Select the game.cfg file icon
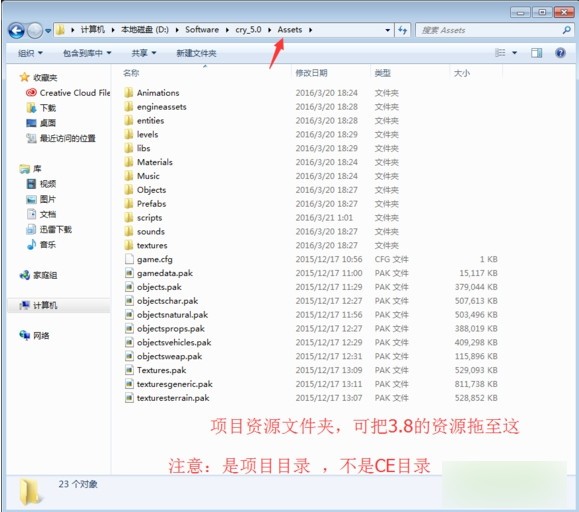The image size is (579, 512). click(x=129, y=259)
